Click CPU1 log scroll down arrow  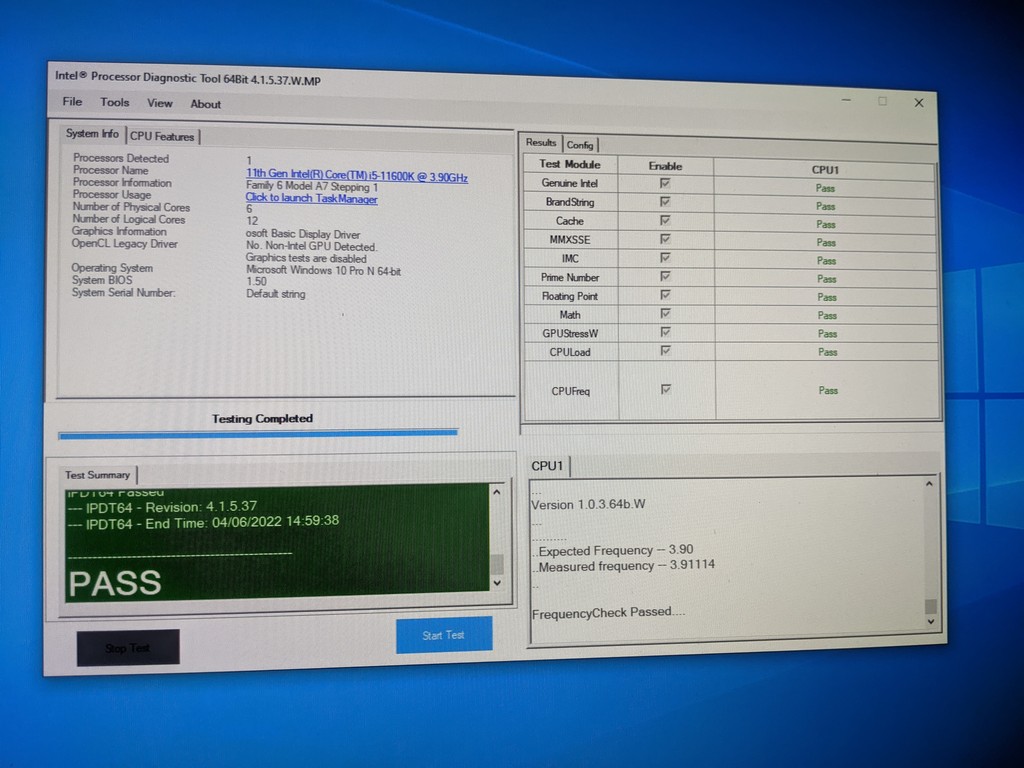click(x=931, y=622)
